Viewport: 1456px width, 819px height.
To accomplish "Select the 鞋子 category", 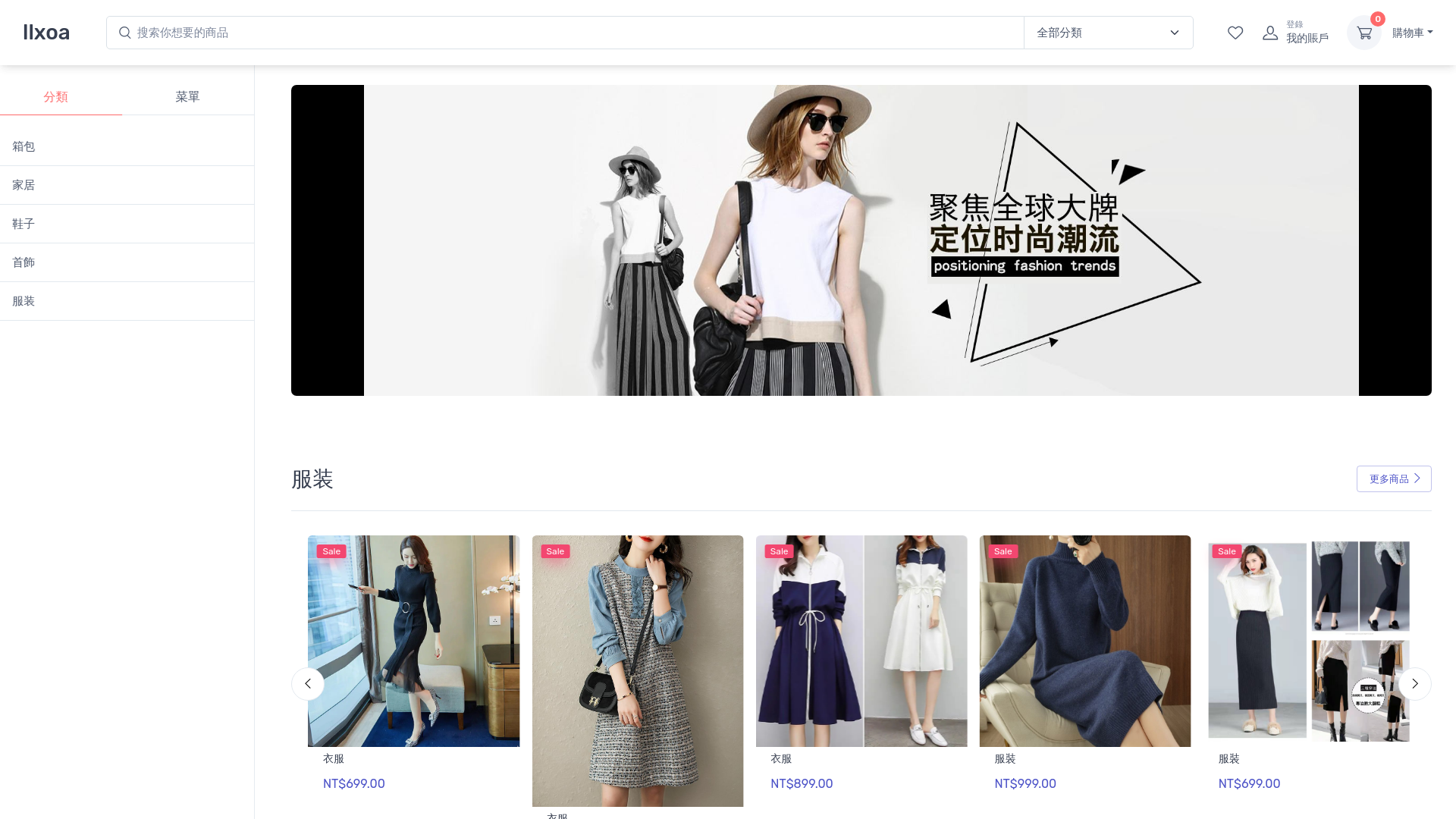I will [x=127, y=224].
